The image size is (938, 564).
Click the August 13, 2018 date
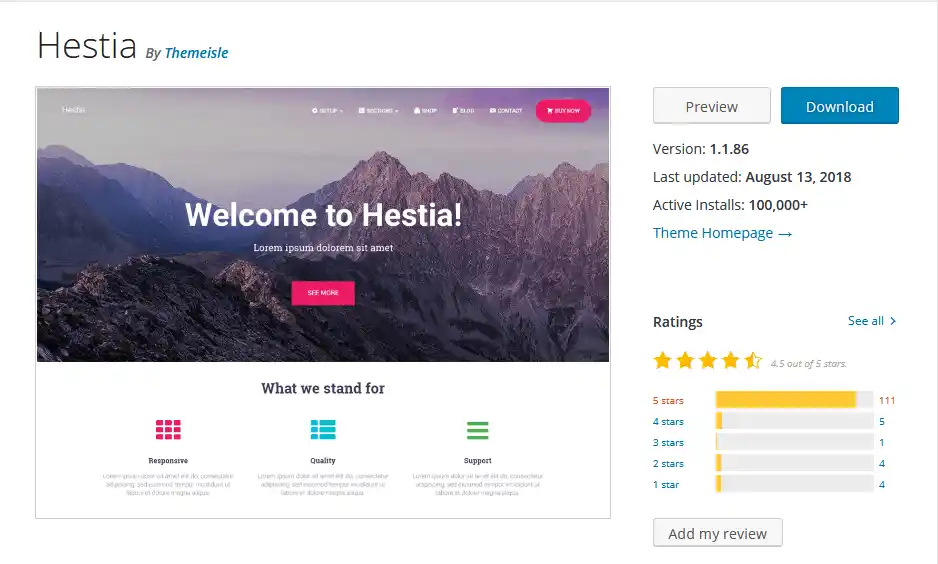(798, 177)
